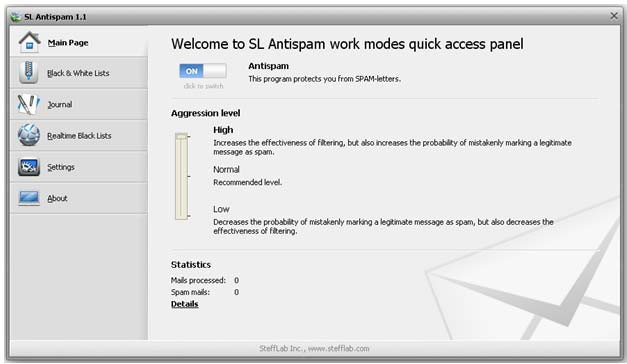This screenshot has height=364, width=627.
Task: Open the Main Page section
Action: coord(79,42)
